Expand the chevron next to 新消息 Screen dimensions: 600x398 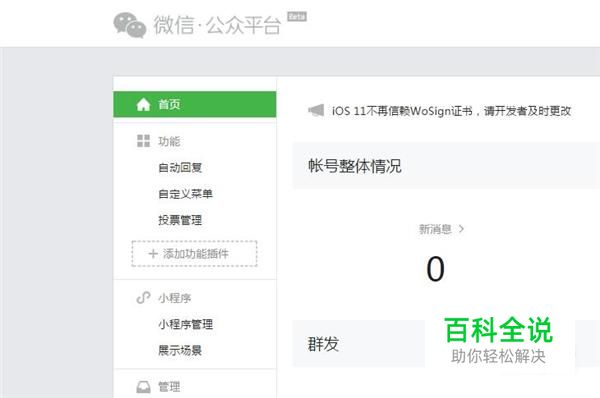click(x=461, y=229)
